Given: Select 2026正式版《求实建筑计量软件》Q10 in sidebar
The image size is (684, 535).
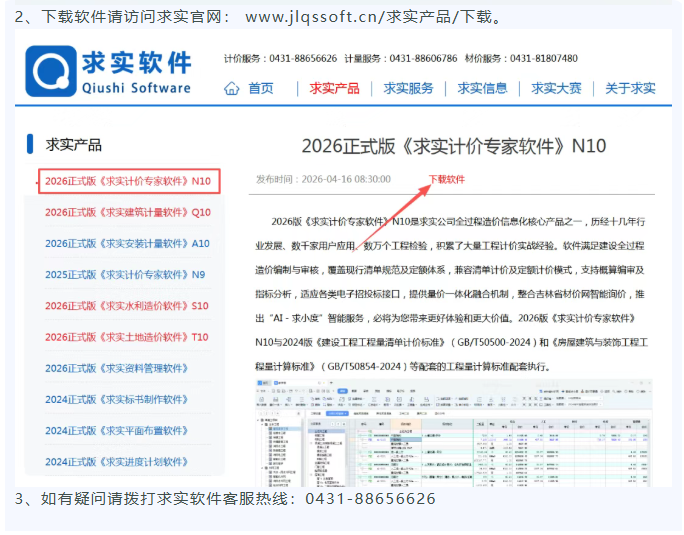Looking at the screenshot, I should coord(128,213).
